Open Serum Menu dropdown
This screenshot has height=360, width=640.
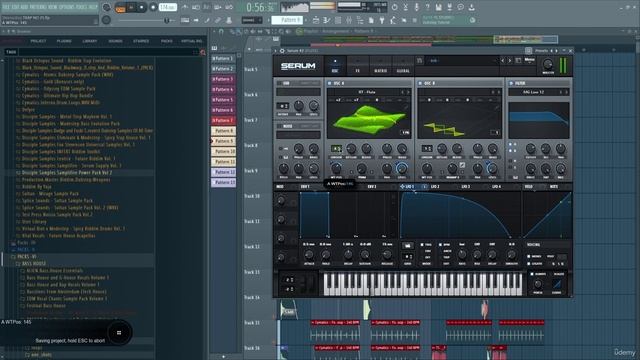point(529,60)
